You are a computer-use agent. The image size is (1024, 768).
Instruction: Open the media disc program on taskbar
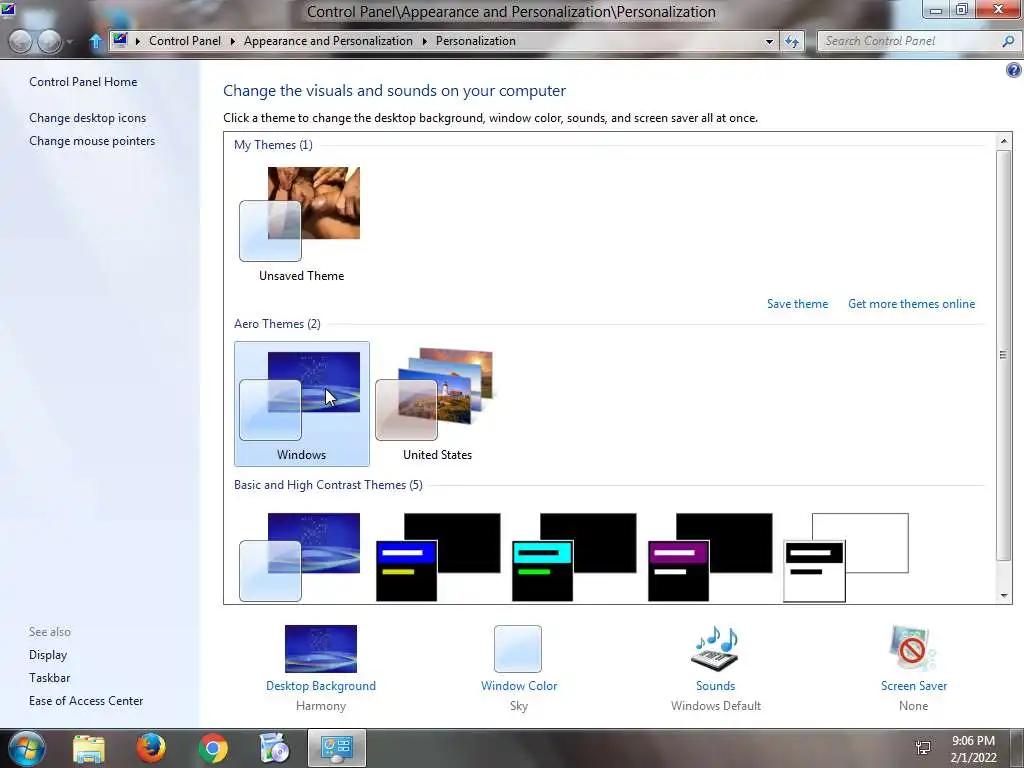point(274,748)
